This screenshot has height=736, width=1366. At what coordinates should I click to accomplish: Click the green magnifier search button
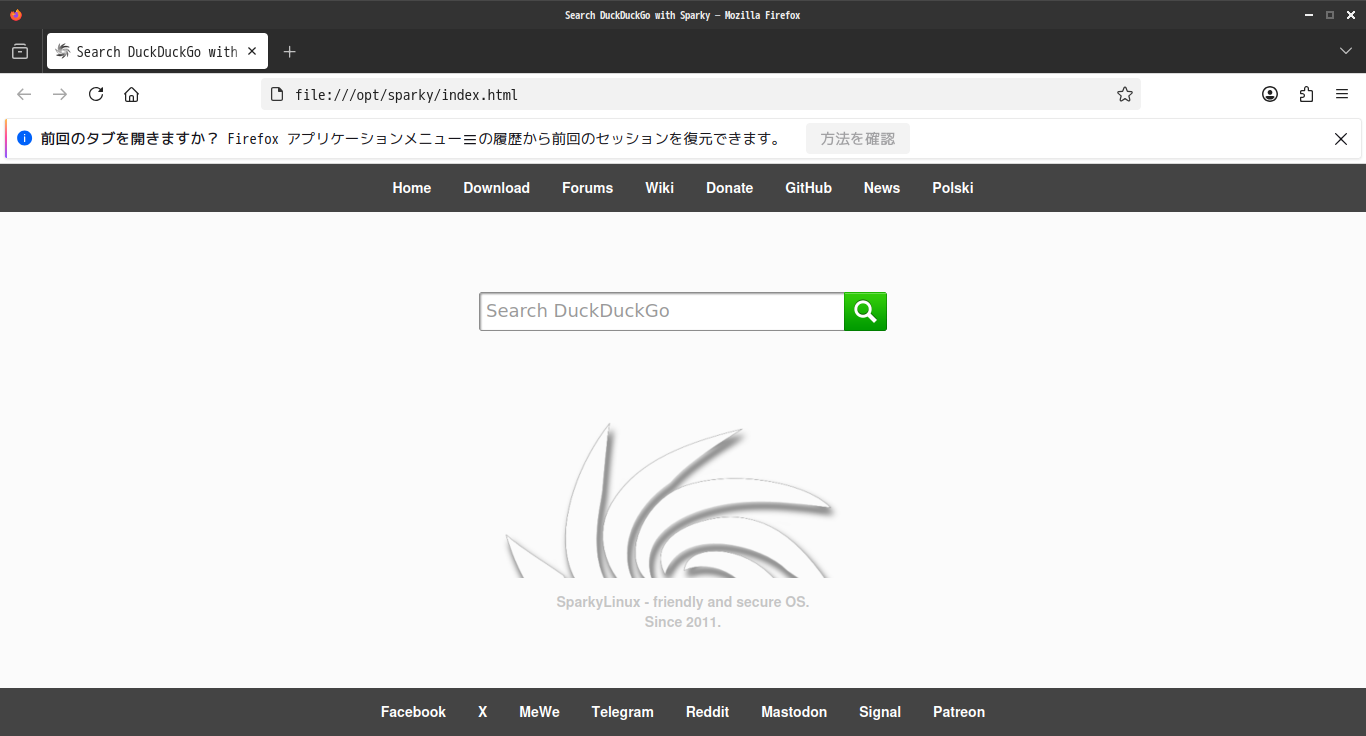pyautogui.click(x=866, y=311)
